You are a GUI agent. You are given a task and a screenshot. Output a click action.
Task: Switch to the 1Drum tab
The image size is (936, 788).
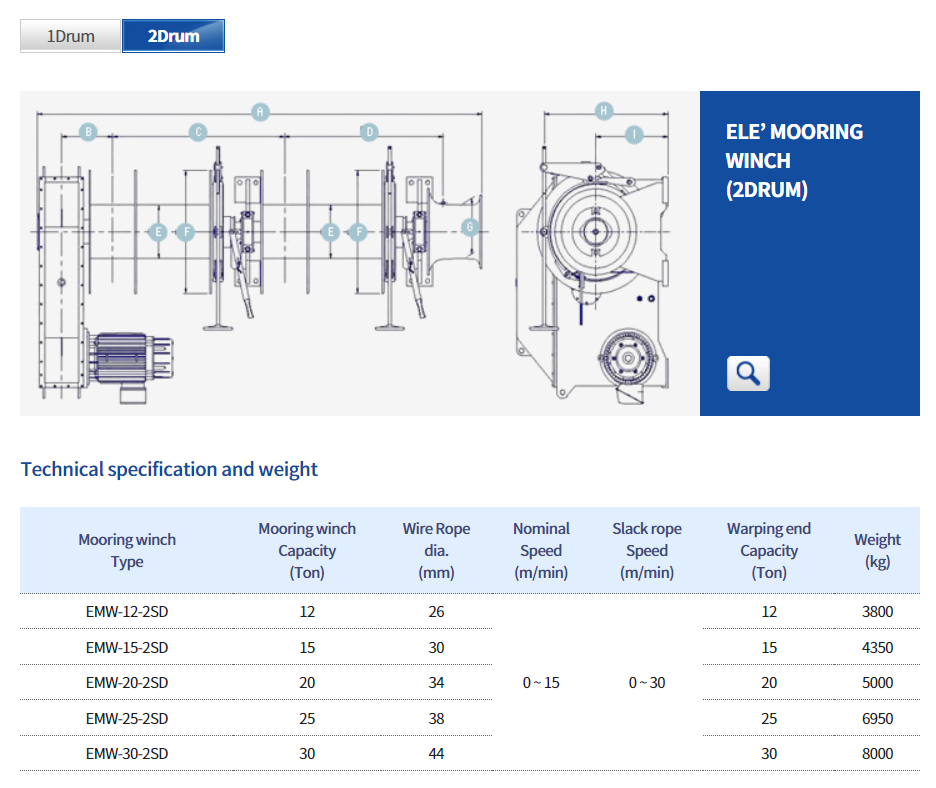pos(70,36)
